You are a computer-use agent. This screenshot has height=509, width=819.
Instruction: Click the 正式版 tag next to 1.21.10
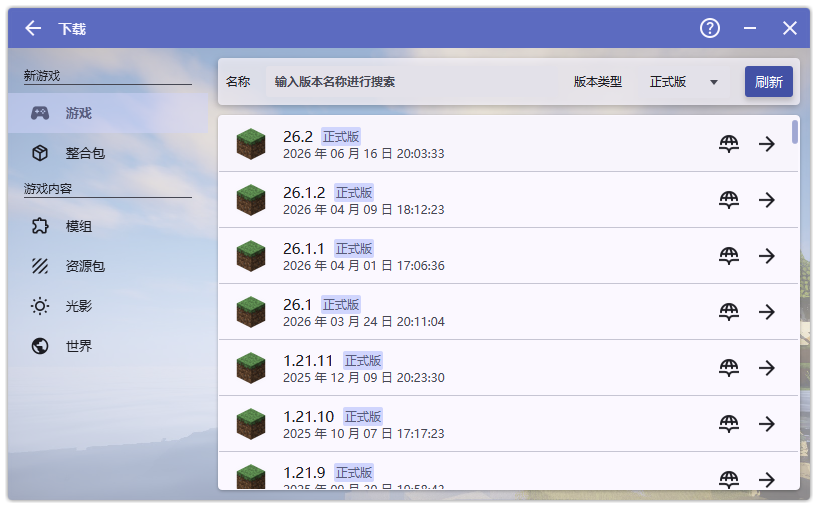coord(363,417)
